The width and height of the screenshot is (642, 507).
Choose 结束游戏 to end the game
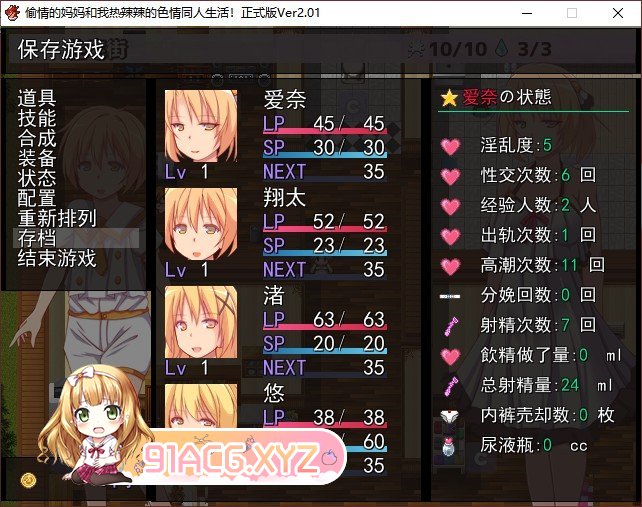point(57,258)
